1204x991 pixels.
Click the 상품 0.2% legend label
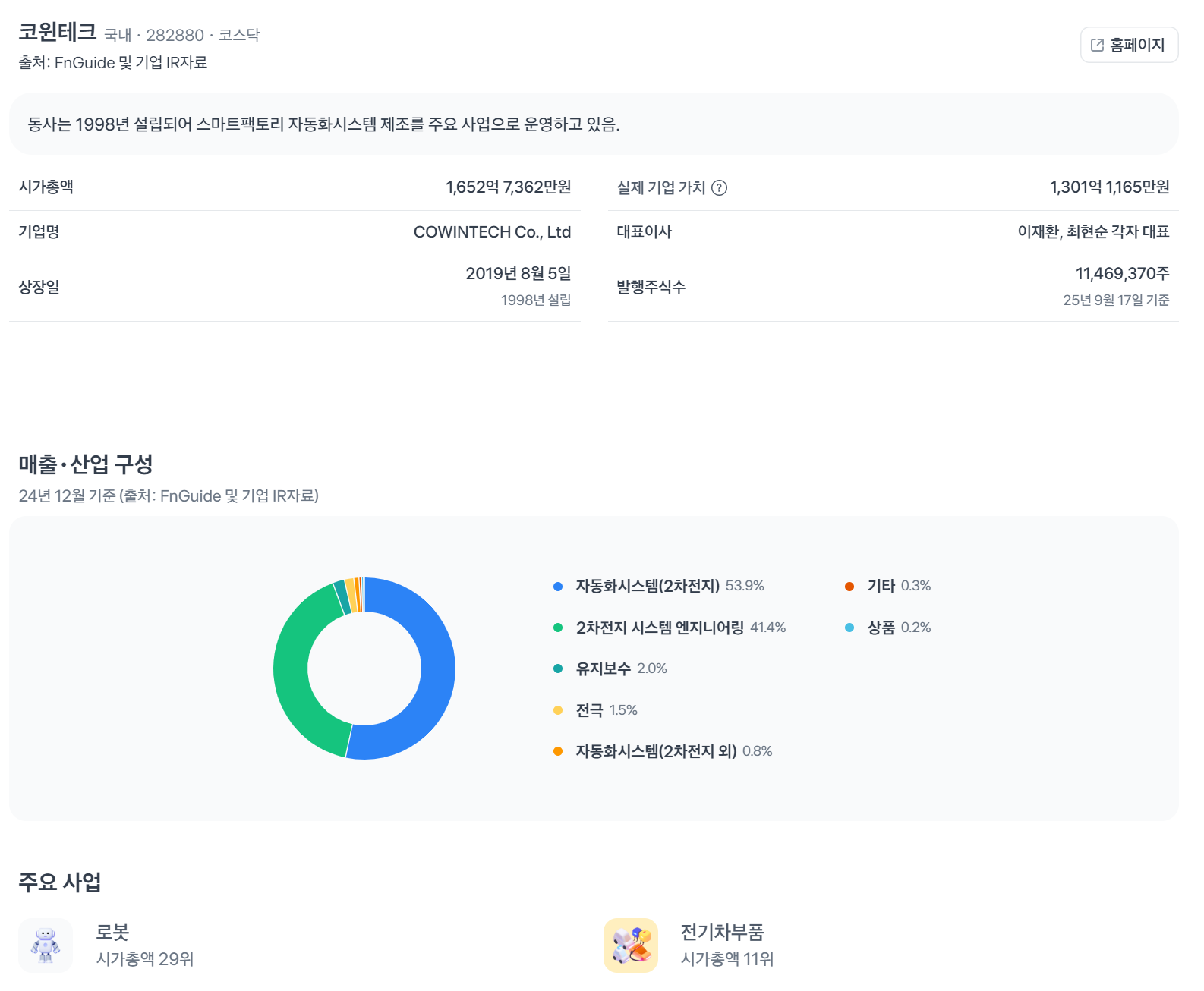[899, 628]
